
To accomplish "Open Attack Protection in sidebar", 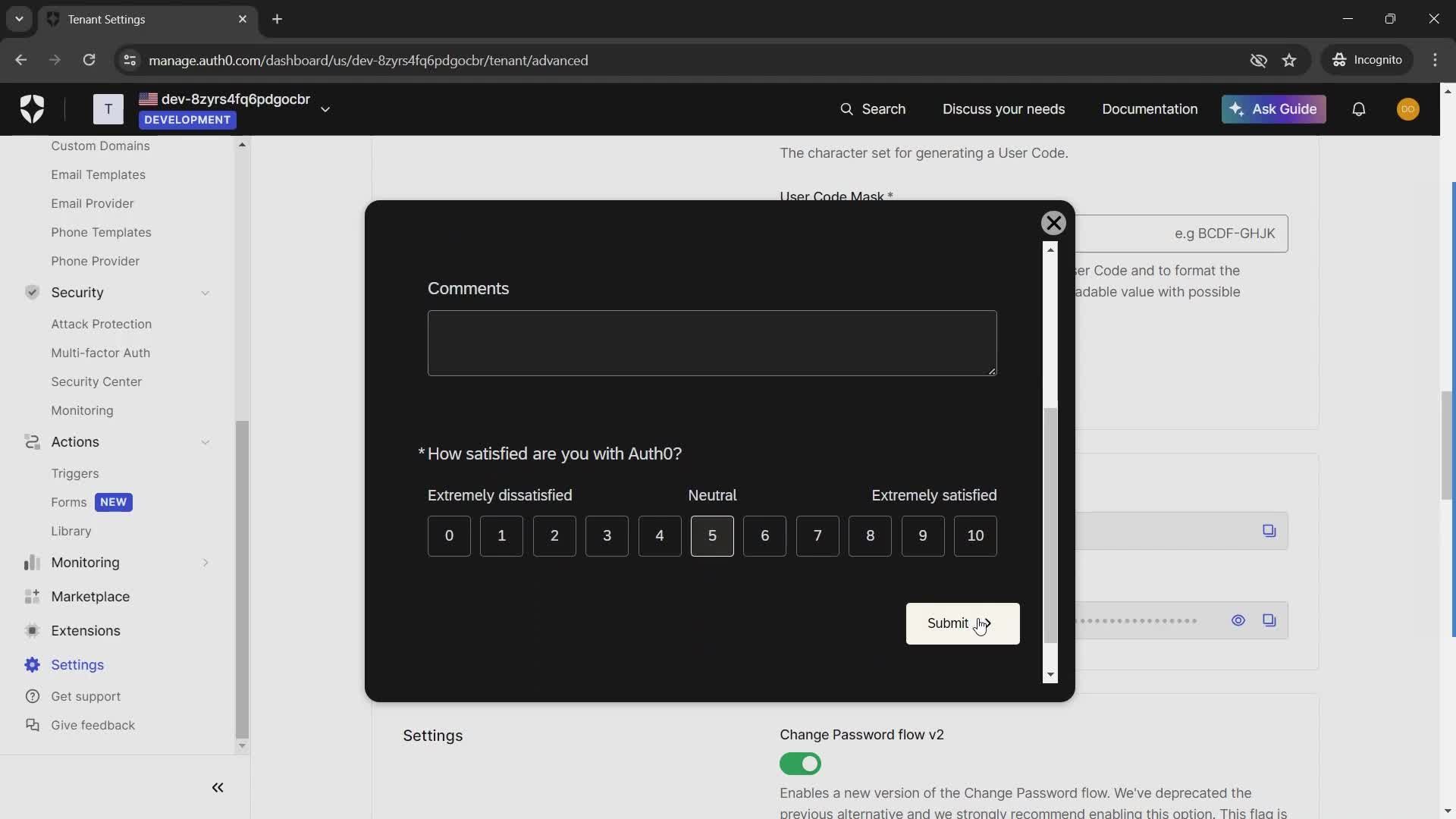I will click(x=102, y=324).
